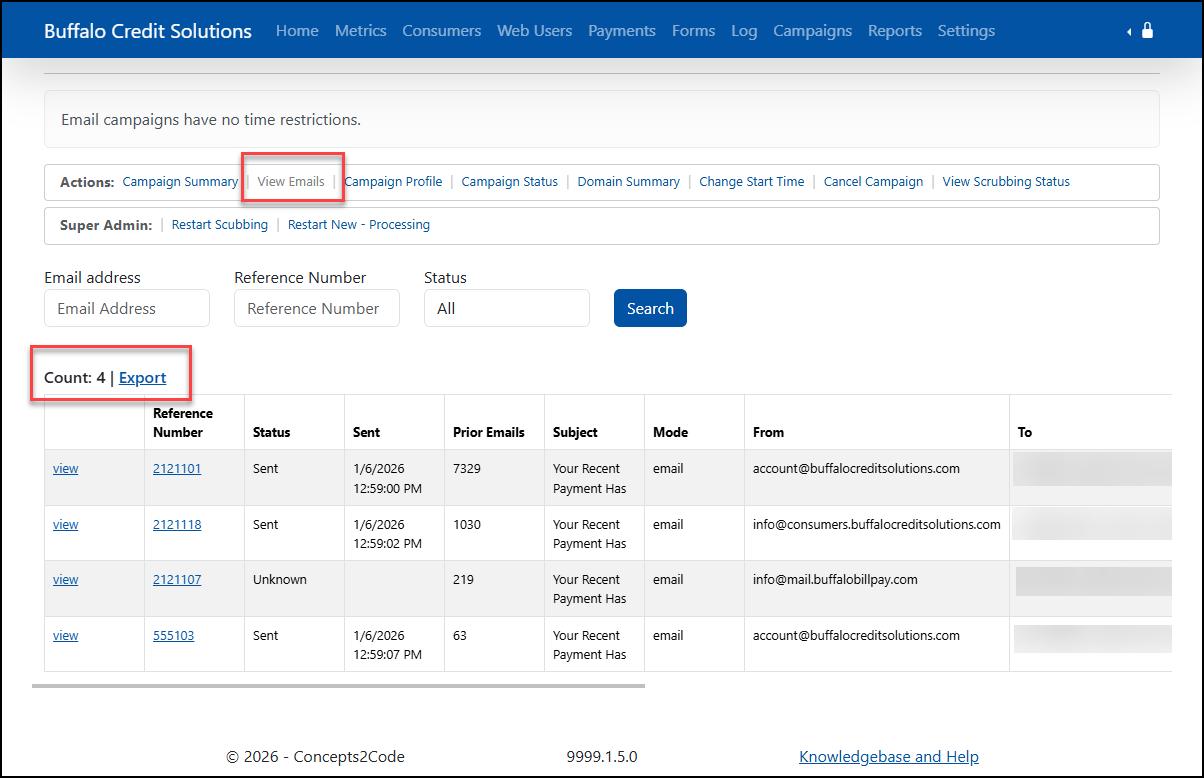Click Restart Scubbing super admin link
This screenshot has height=778, width=1204.
220,225
